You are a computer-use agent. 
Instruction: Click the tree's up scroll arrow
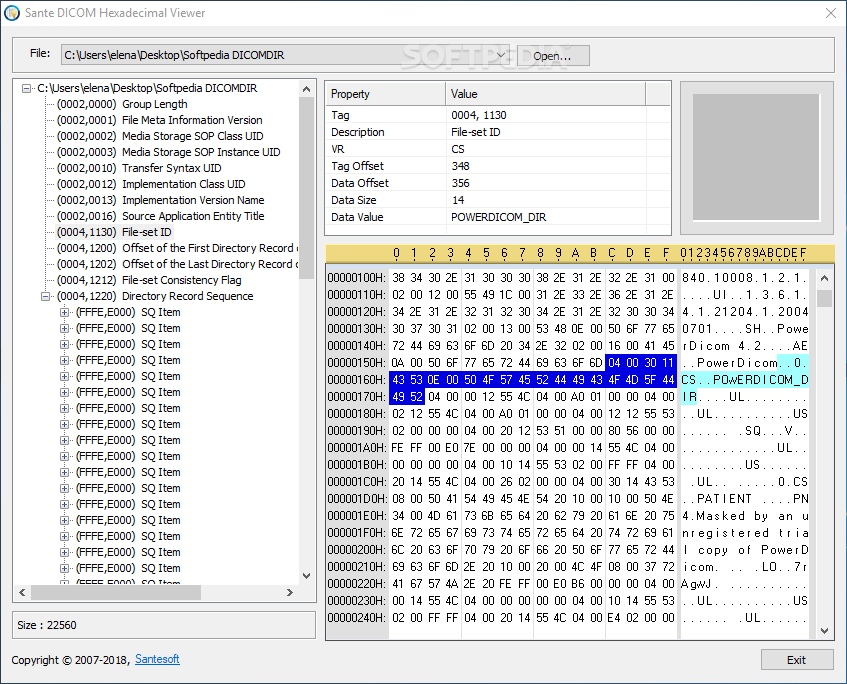click(306, 89)
